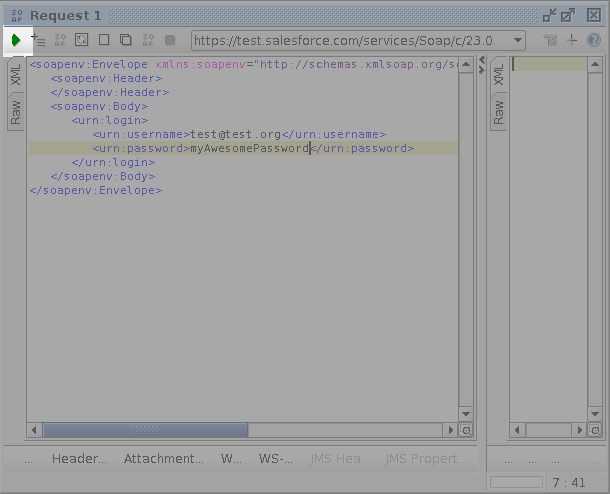Click the response panel horizontal scroll left arrow
610x494 pixels.
[517, 430]
